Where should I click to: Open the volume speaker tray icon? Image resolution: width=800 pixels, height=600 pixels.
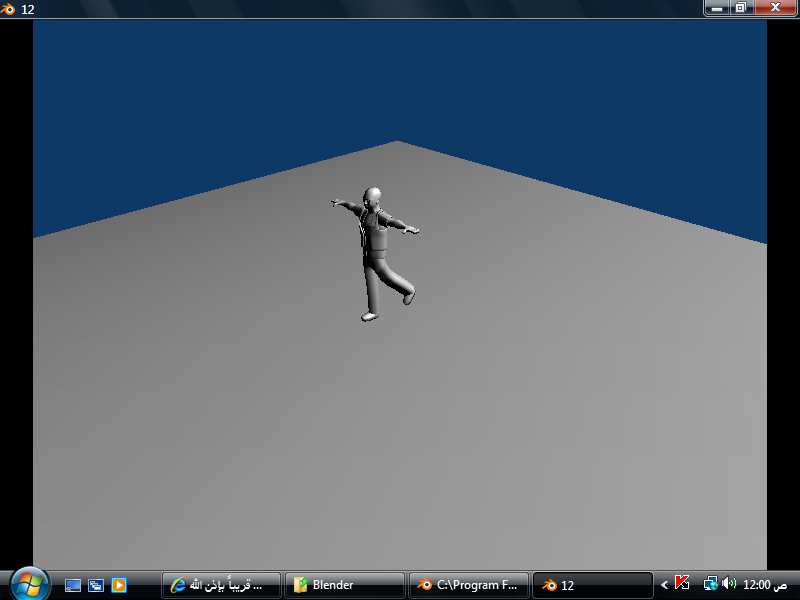pos(730,583)
